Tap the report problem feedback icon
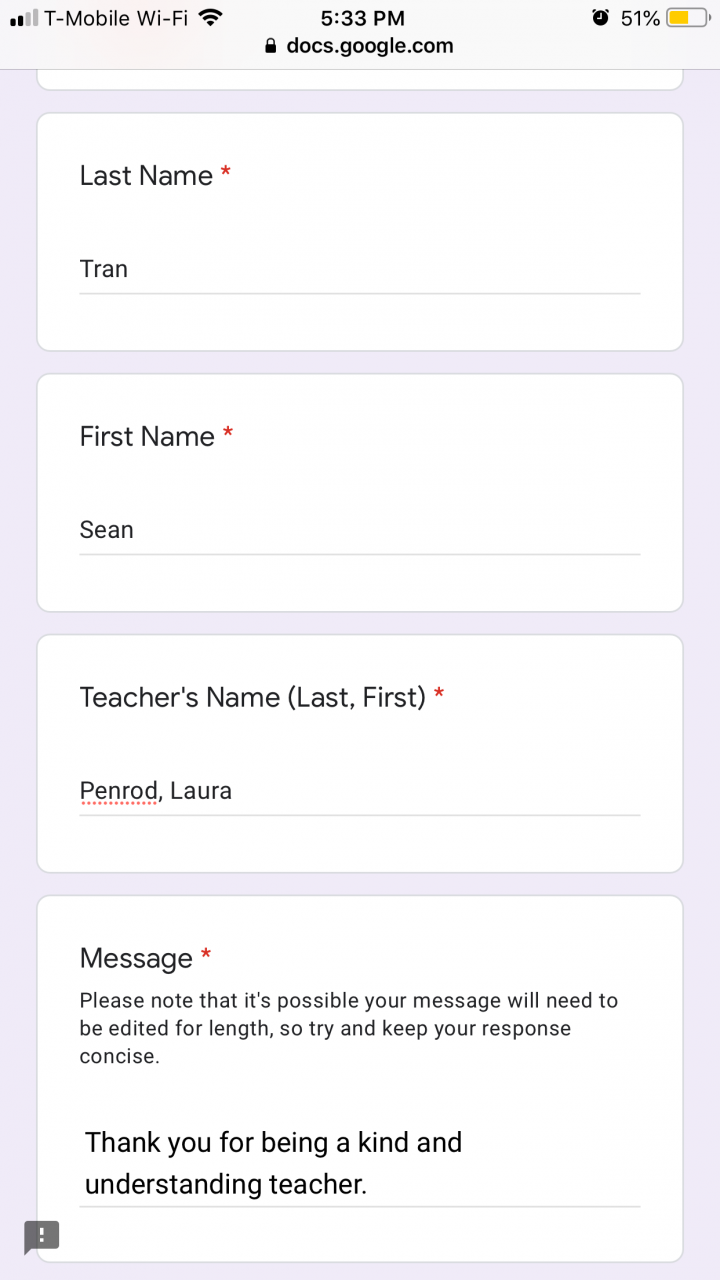Image resolution: width=720 pixels, height=1280 pixels. tap(42, 1236)
